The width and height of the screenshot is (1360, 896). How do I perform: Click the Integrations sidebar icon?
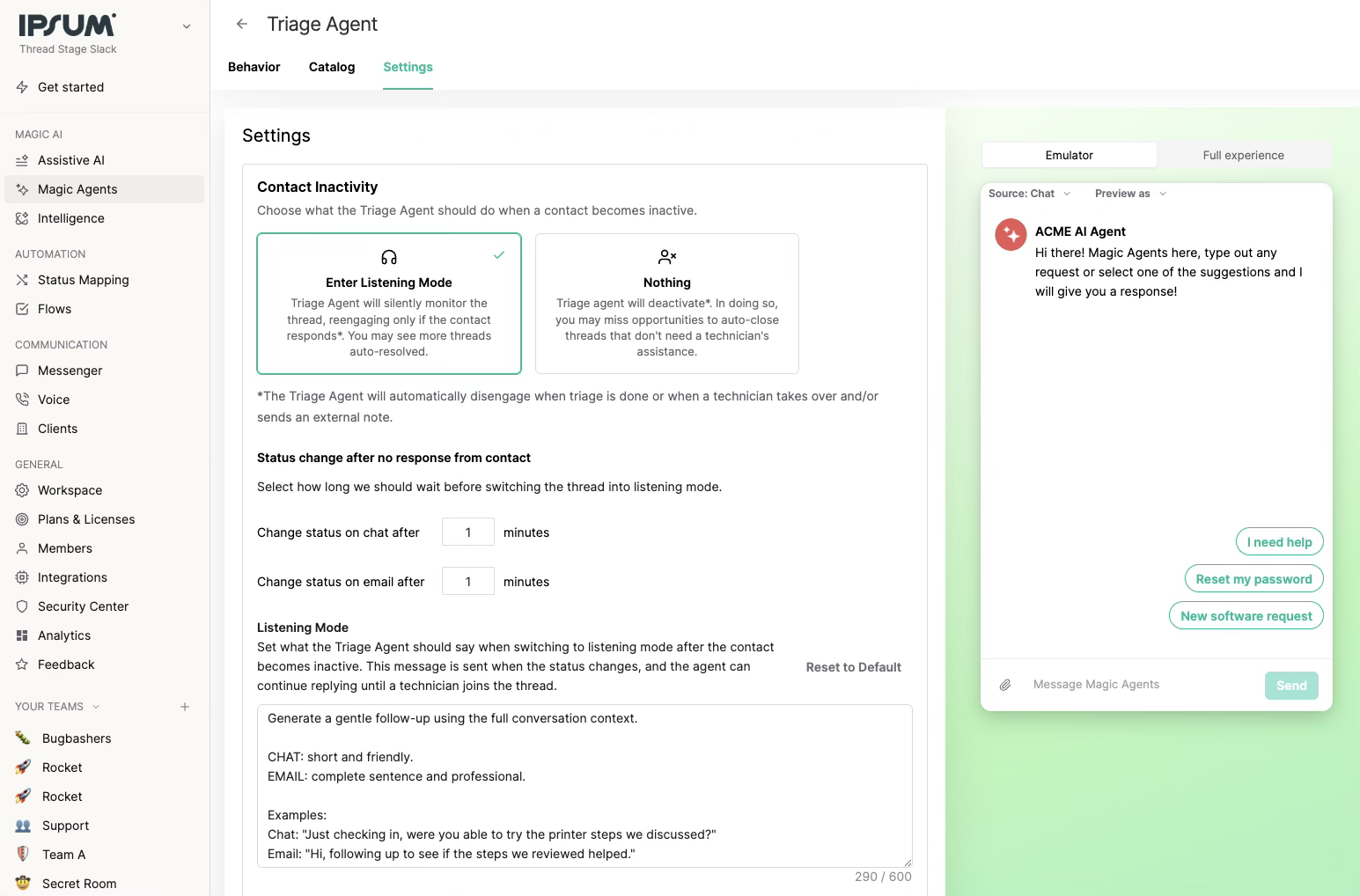click(x=22, y=577)
